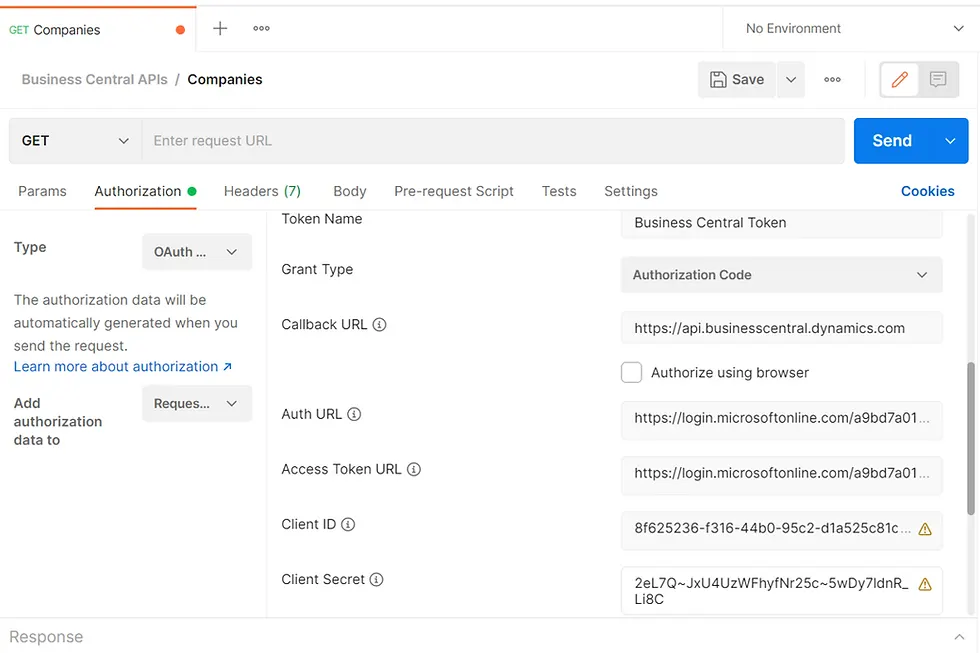Open the Settings tab
980x653 pixels.
point(631,191)
